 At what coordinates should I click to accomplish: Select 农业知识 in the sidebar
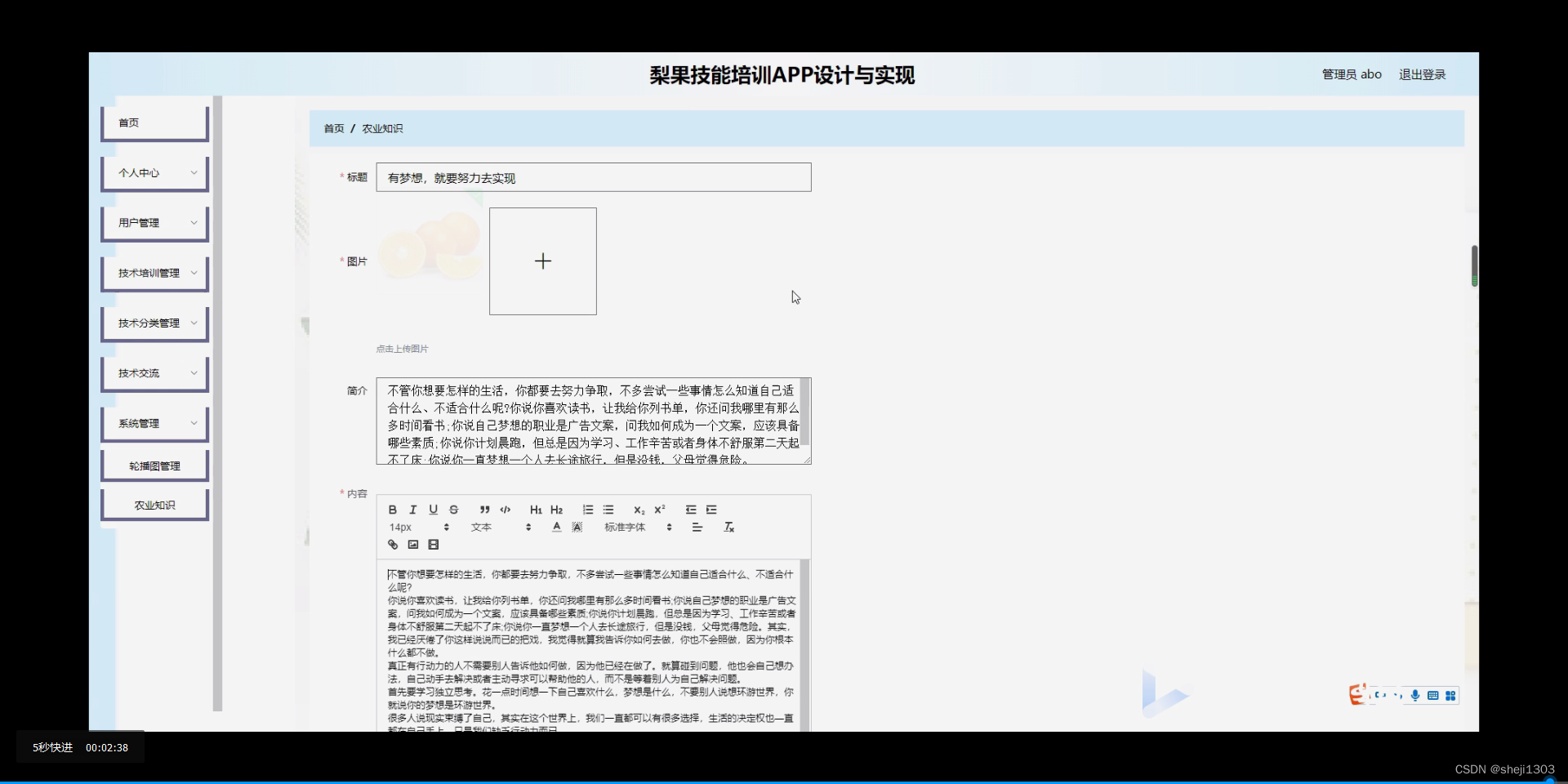tap(154, 504)
